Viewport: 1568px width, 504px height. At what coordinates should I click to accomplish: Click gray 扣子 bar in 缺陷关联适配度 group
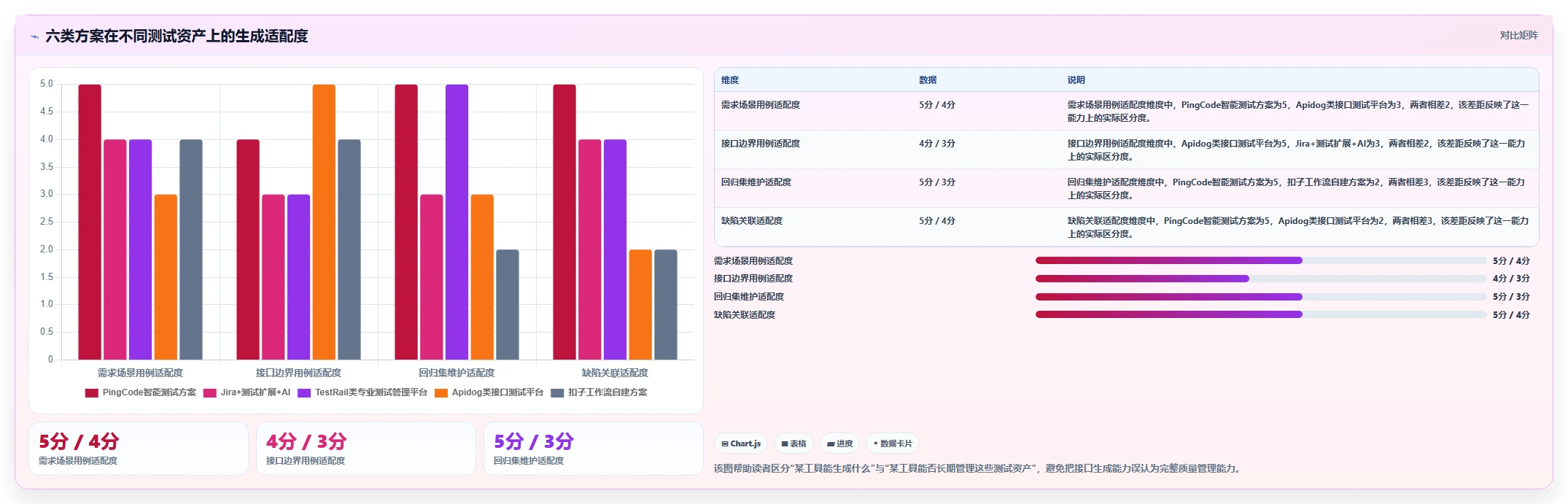pos(666,305)
